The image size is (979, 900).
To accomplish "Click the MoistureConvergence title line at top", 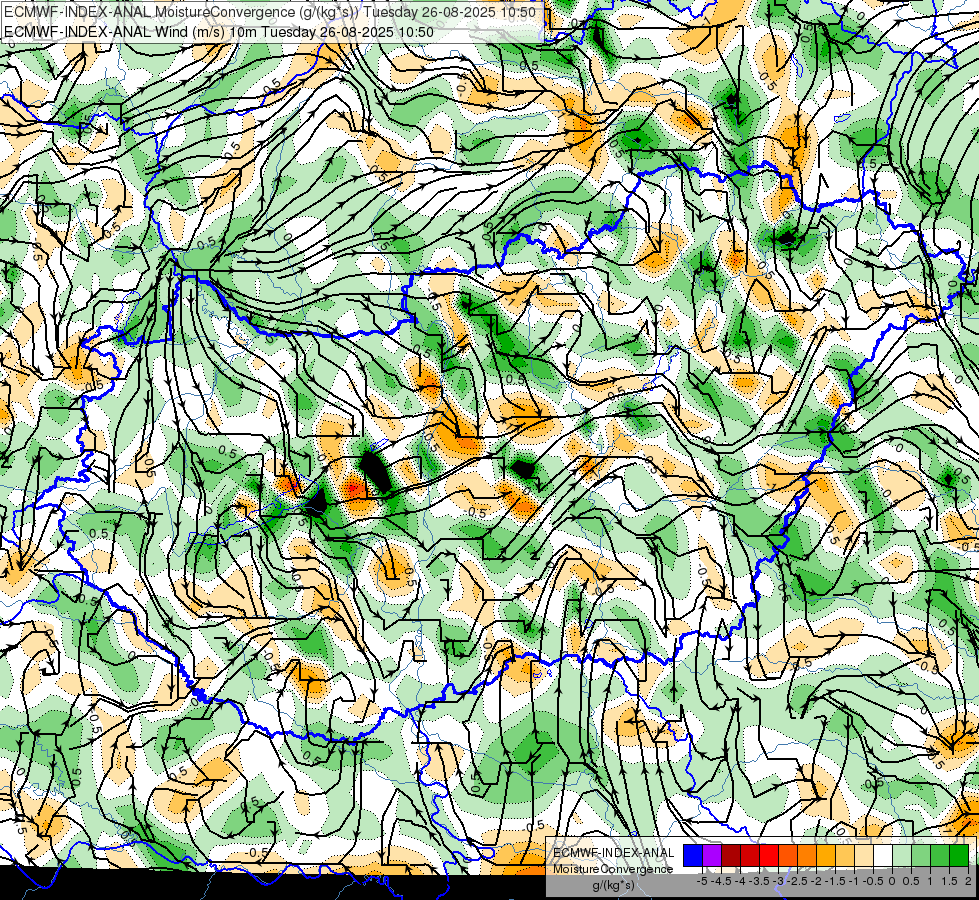I will (270, 12).
